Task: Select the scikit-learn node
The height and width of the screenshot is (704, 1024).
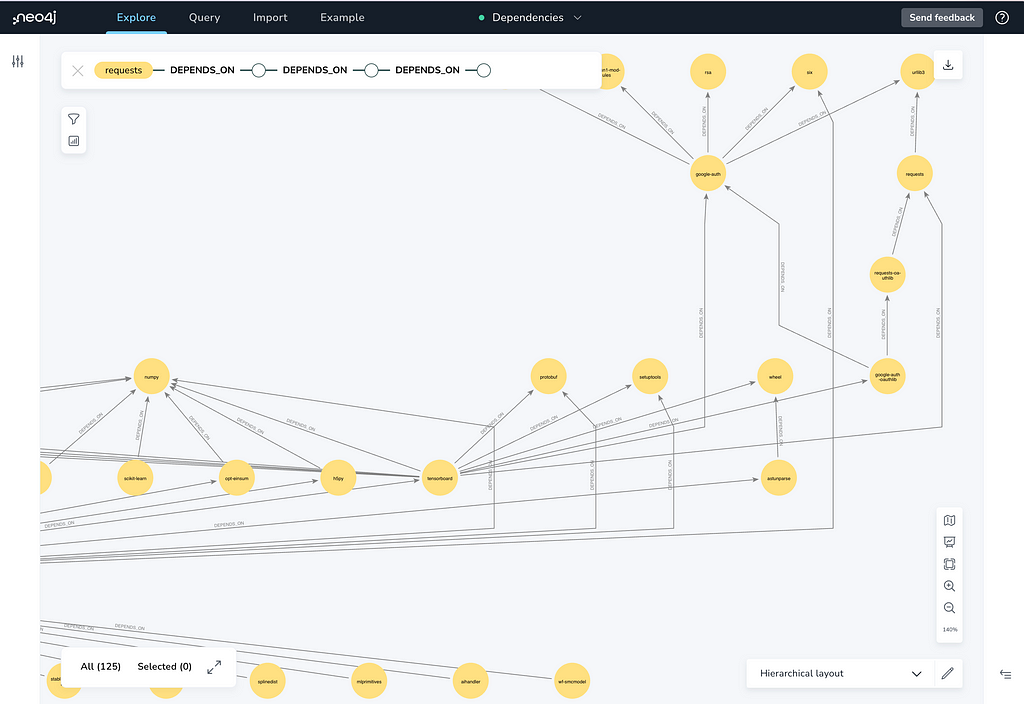Action: (x=135, y=478)
